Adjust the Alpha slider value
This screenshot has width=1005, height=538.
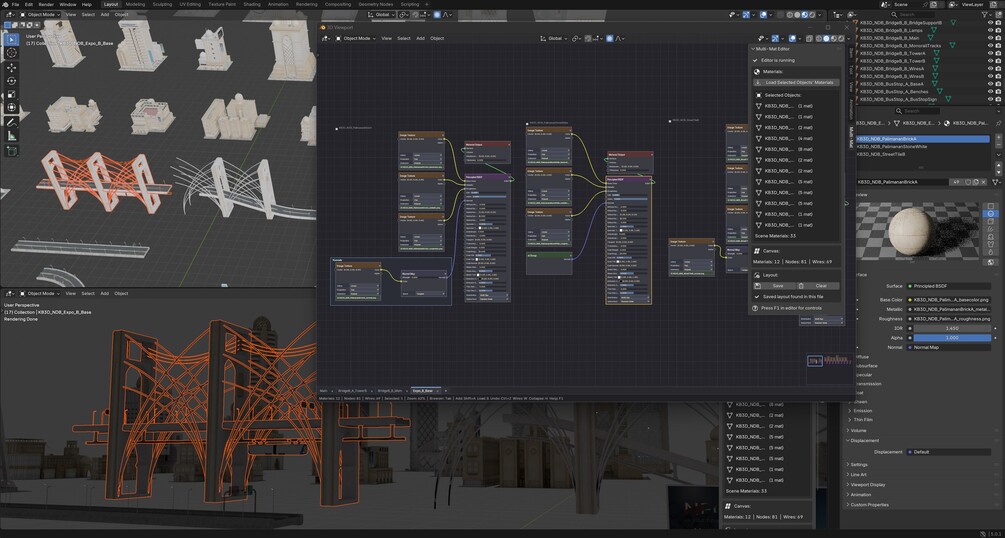(951, 338)
